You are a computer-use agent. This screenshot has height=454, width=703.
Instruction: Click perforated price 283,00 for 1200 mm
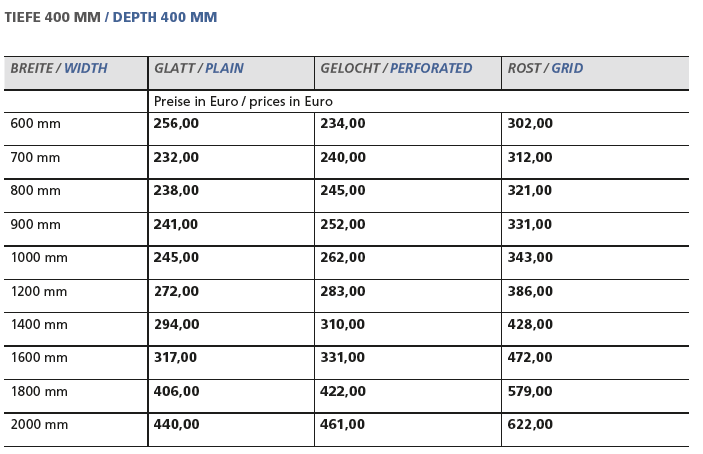click(x=343, y=291)
